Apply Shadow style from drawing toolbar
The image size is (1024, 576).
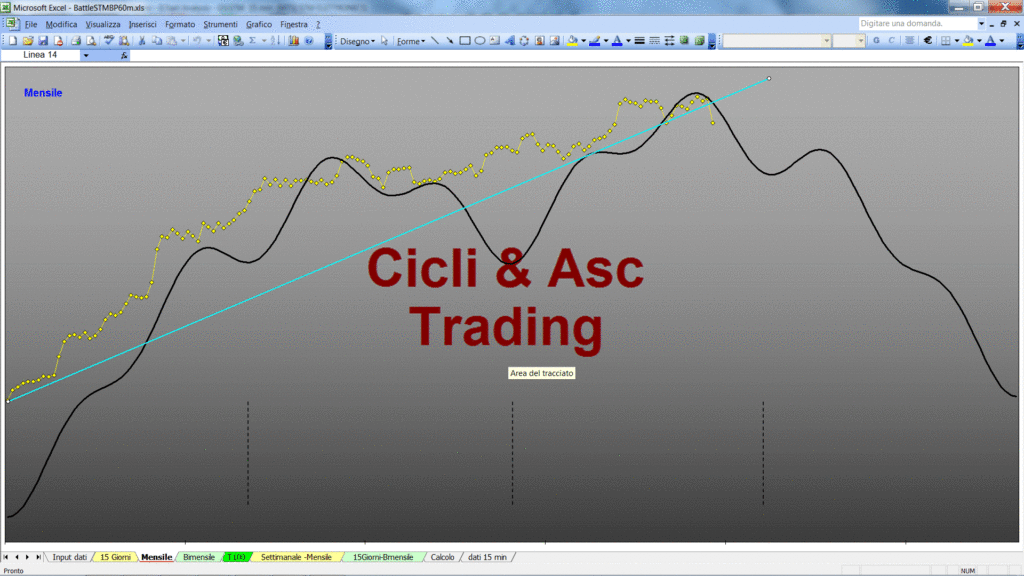pyautogui.click(x=684, y=40)
